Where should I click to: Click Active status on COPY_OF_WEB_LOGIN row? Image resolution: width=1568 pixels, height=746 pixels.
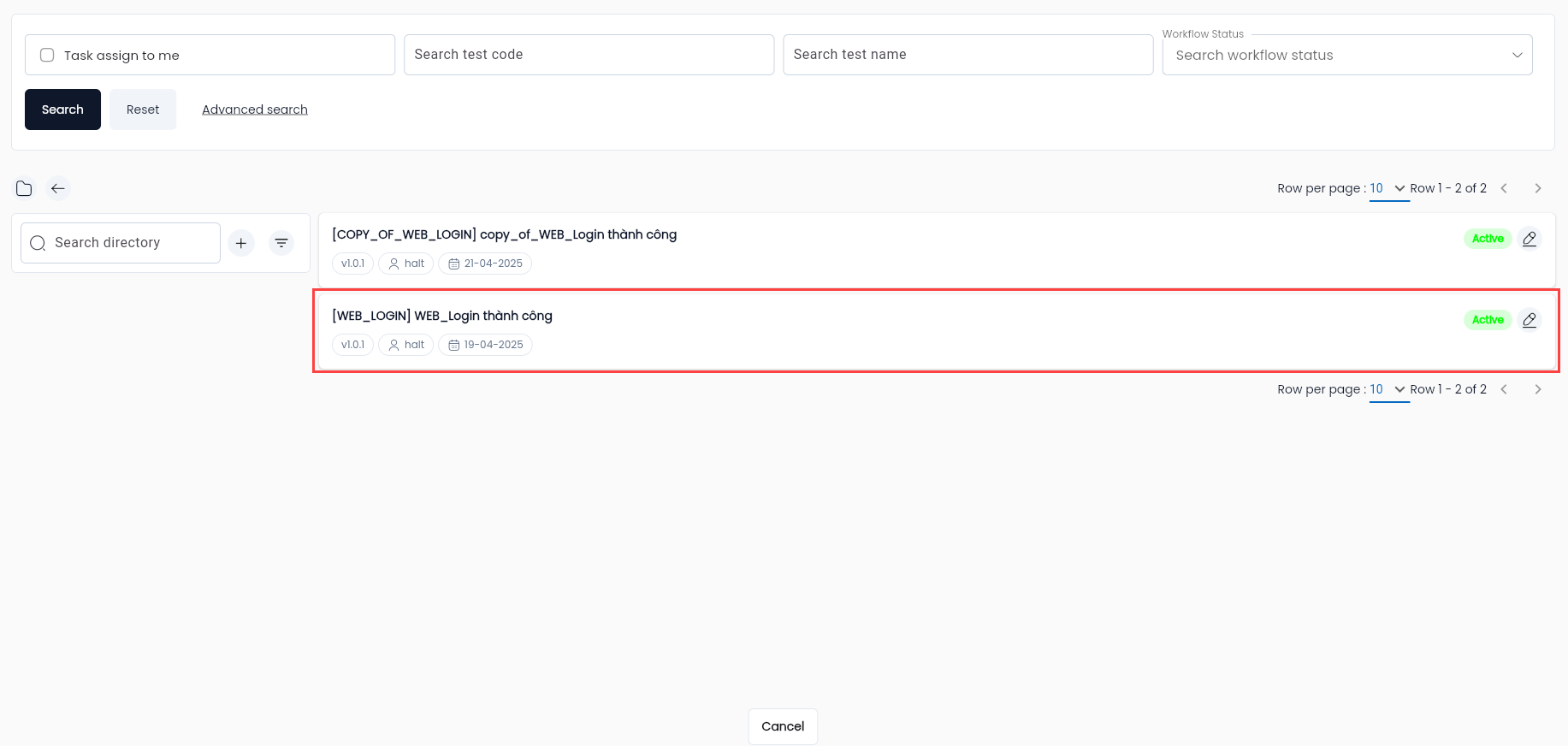pos(1488,239)
